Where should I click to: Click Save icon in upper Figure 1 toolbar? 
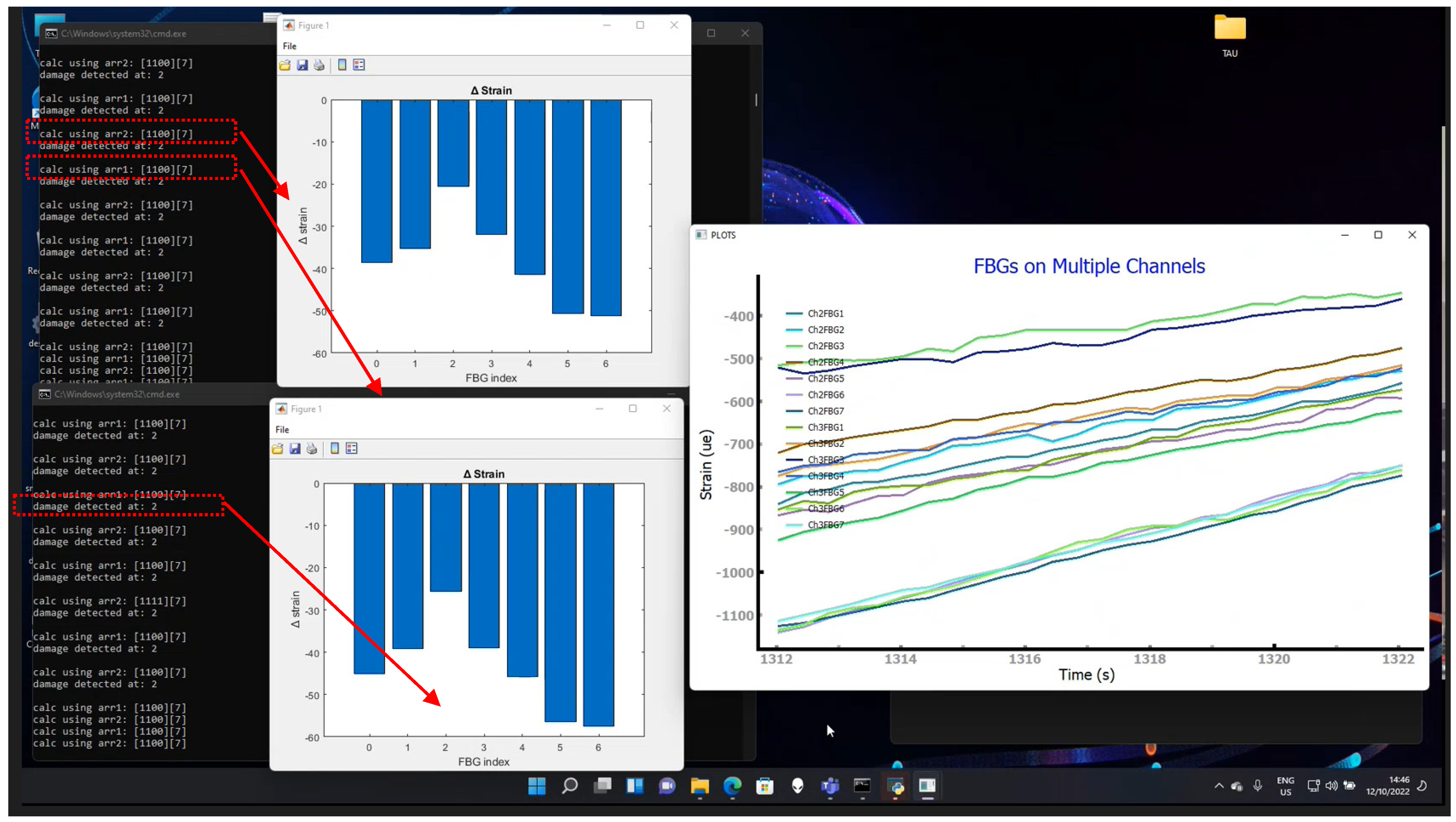[302, 65]
